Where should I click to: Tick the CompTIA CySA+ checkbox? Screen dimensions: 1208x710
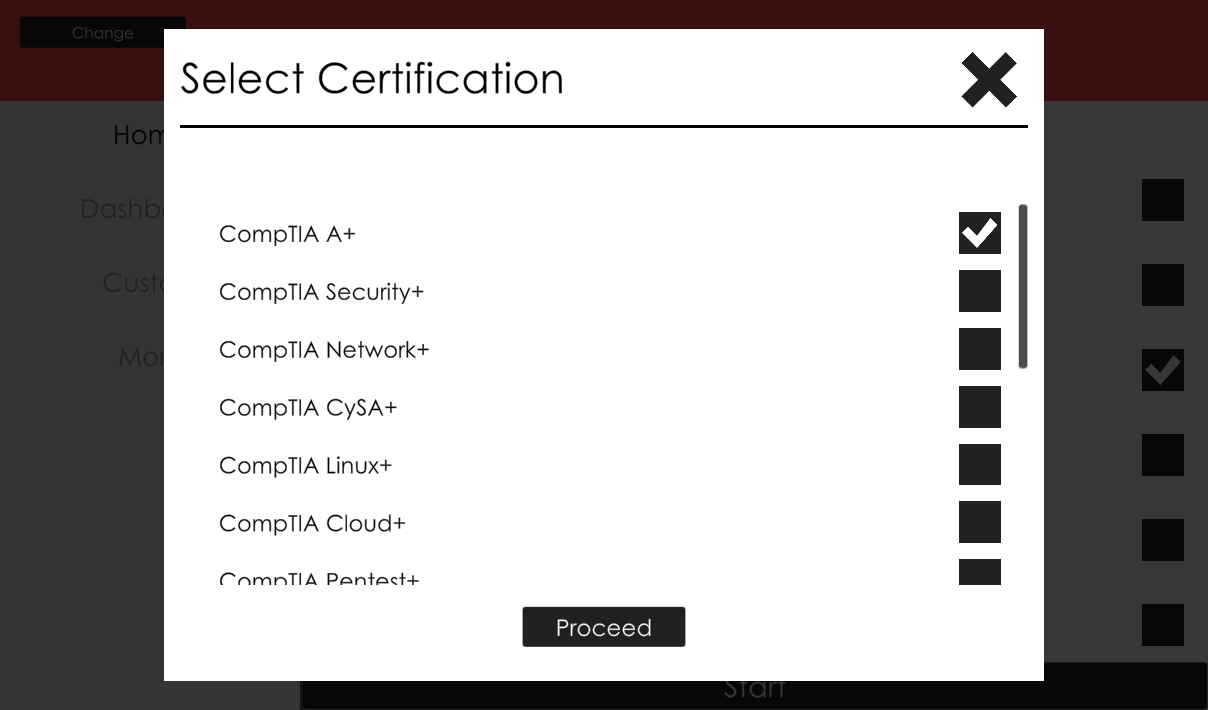979,407
